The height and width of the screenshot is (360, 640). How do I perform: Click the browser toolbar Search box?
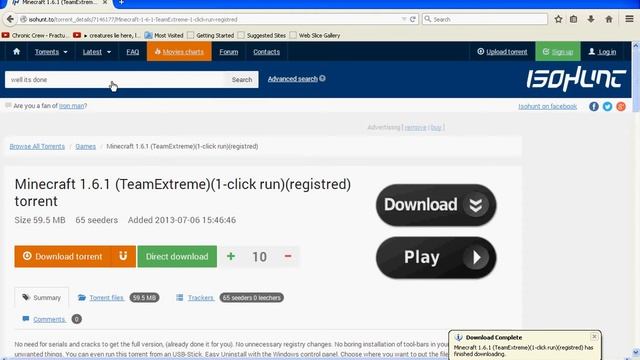(x=484, y=19)
